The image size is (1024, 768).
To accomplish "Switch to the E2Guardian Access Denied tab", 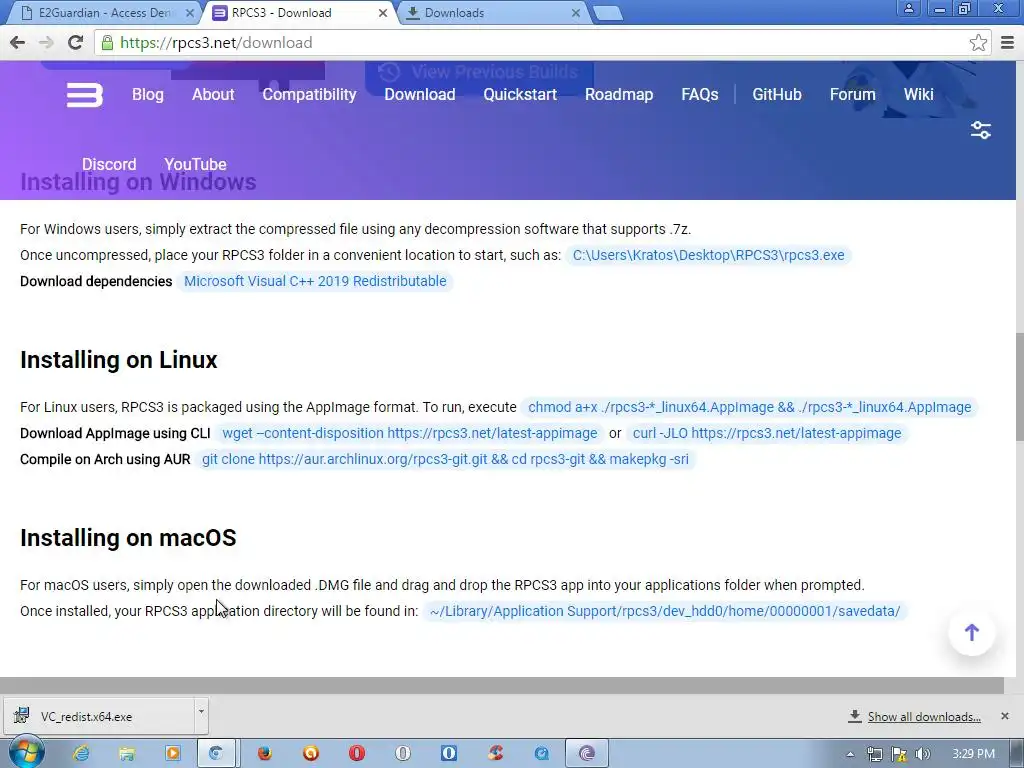I will coord(104,13).
